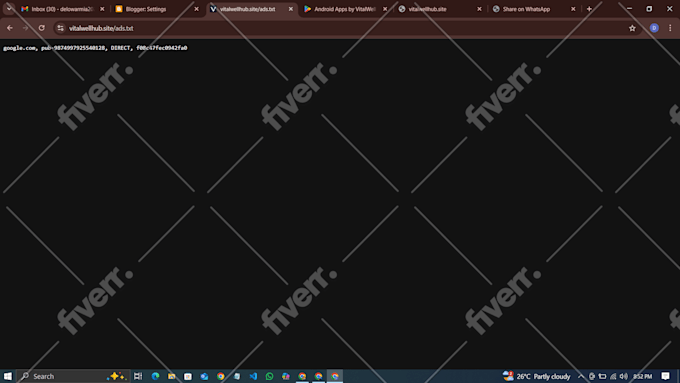Close the Blogger: Settings tab

pos(196,9)
